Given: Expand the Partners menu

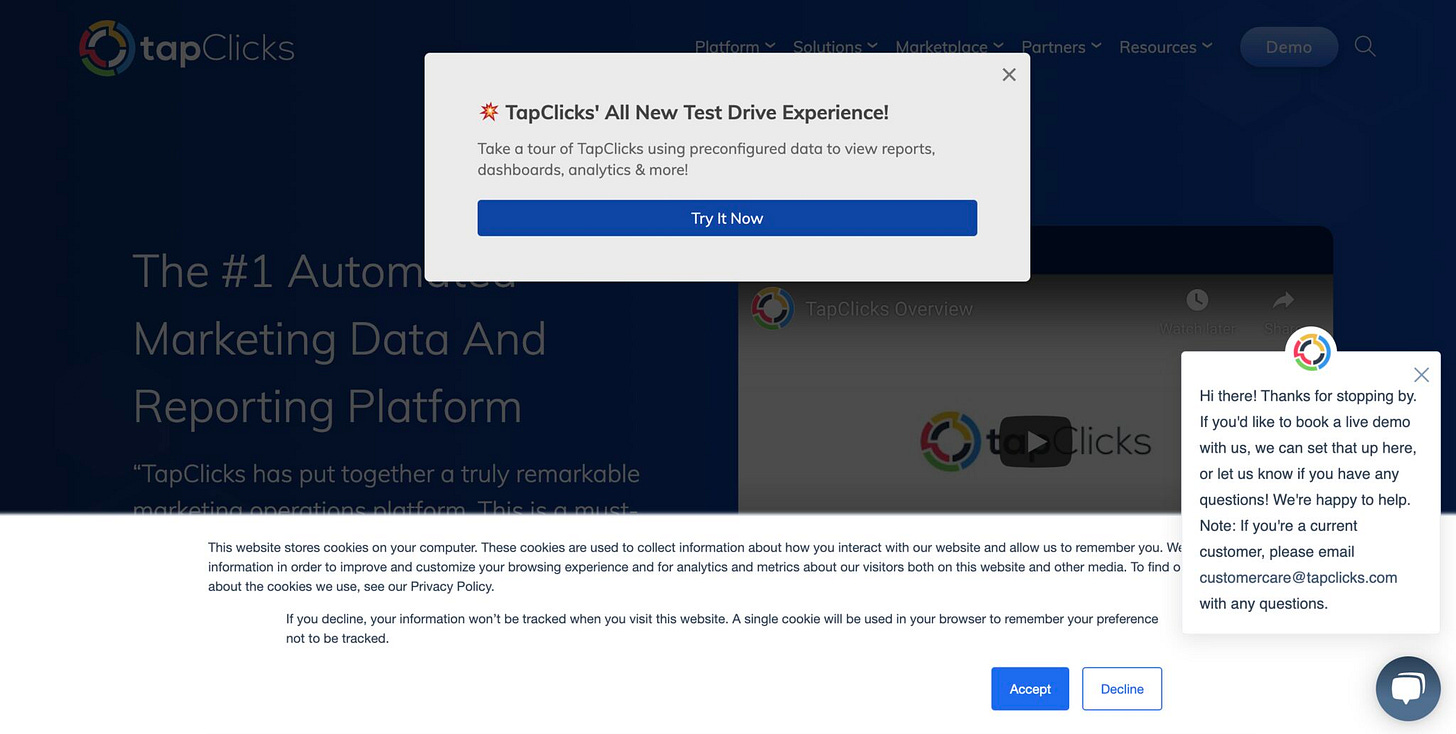Looking at the screenshot, I should pos(1061,47).
